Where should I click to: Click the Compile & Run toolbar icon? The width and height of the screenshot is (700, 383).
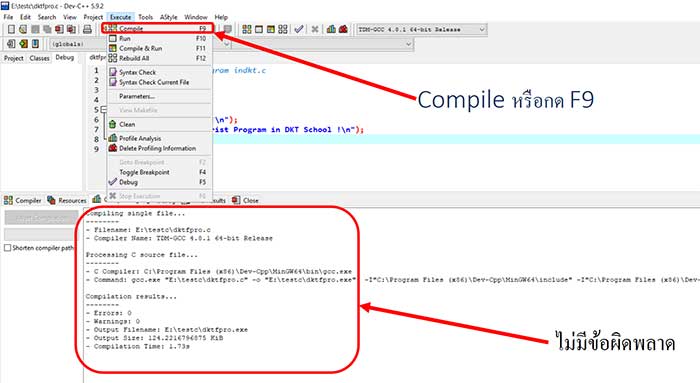tap(271, 29)
